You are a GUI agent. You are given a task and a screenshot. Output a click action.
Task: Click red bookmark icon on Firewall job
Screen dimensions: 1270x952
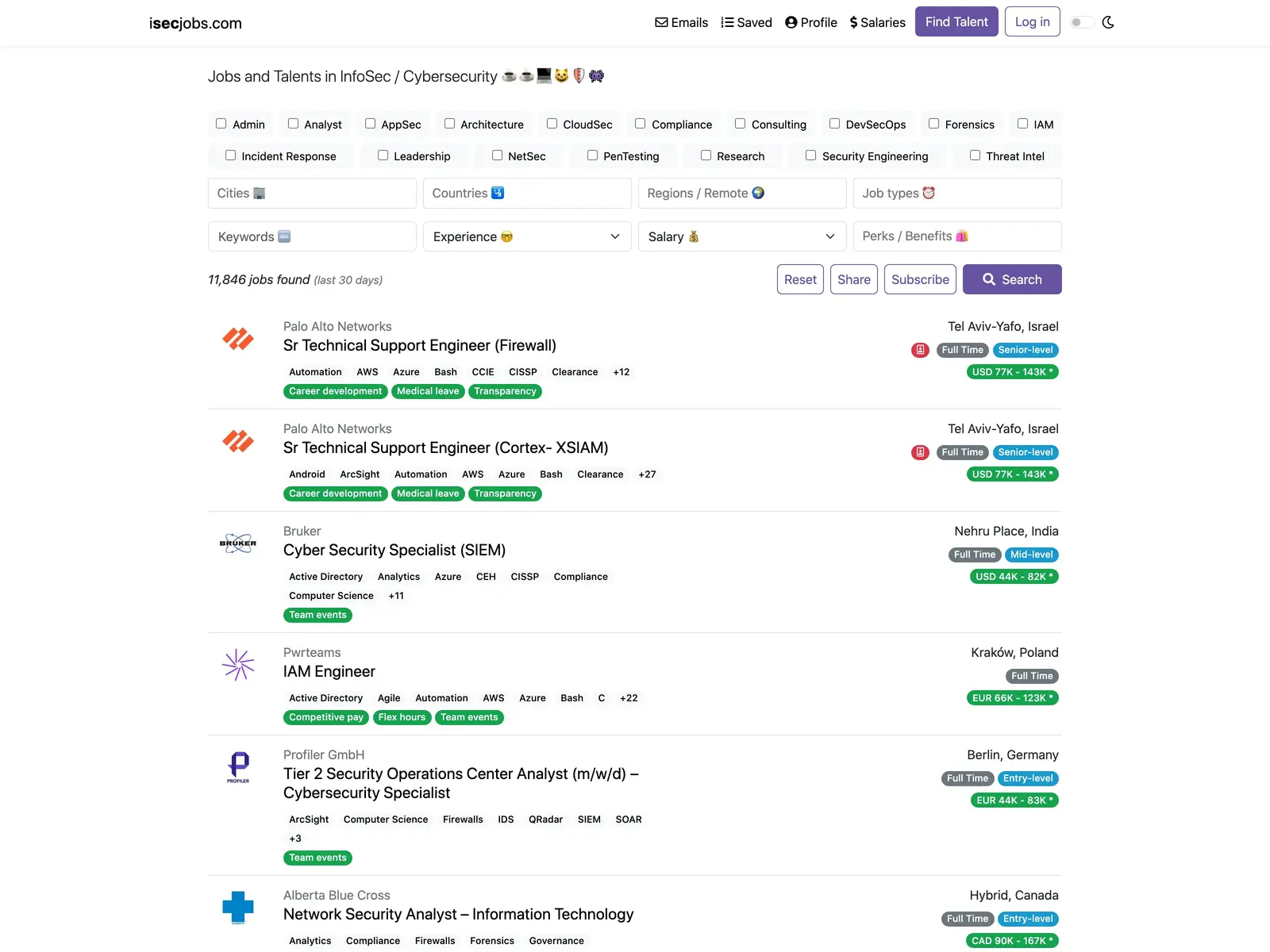(x=920, y=350)
